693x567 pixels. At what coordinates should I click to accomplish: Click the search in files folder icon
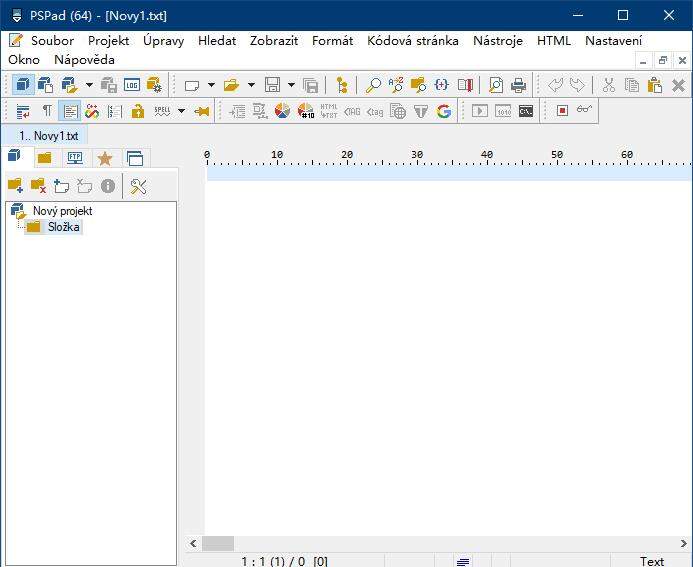click(x=418, y=84)
